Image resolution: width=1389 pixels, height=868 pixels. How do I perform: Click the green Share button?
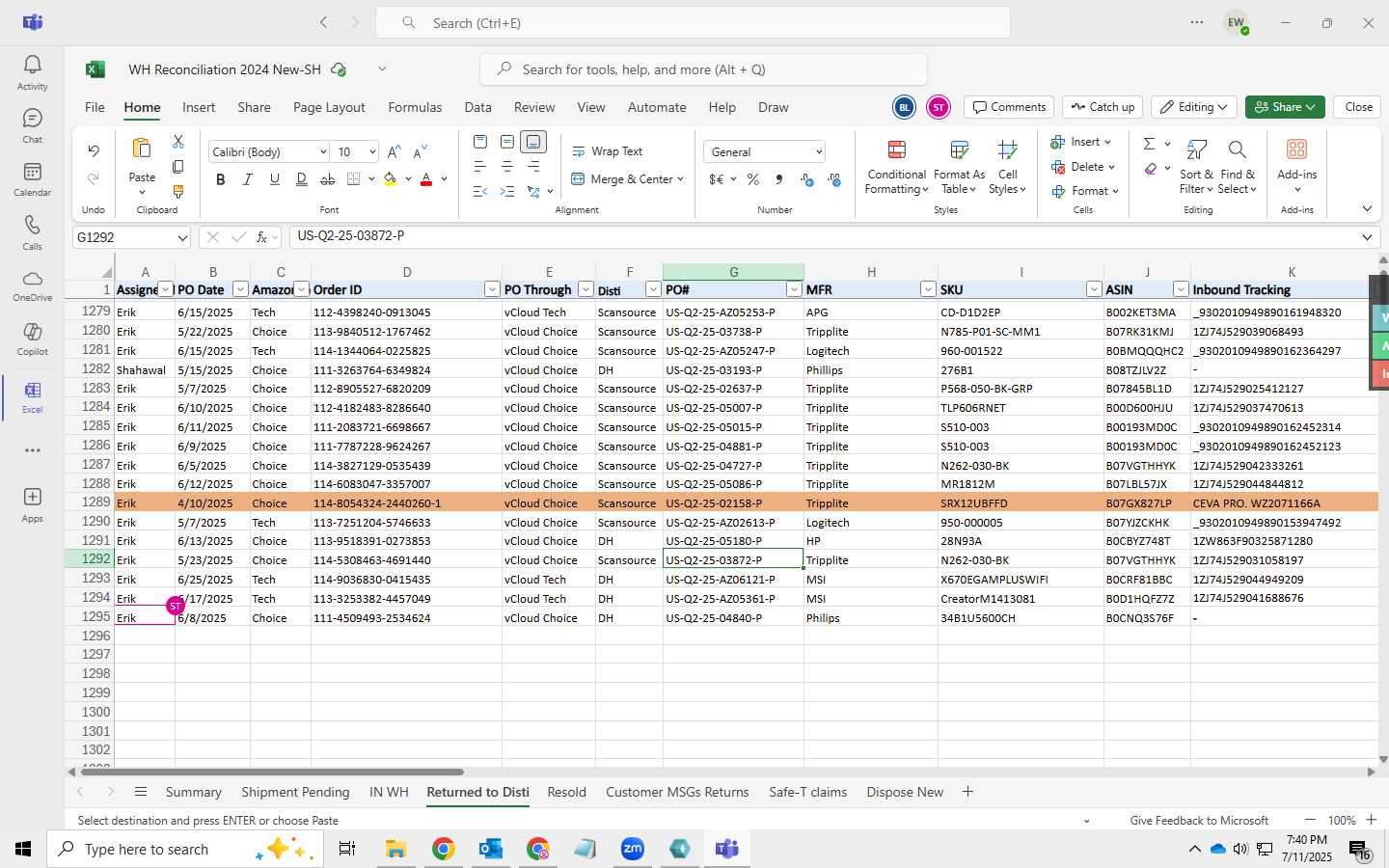coord(1285,107)
